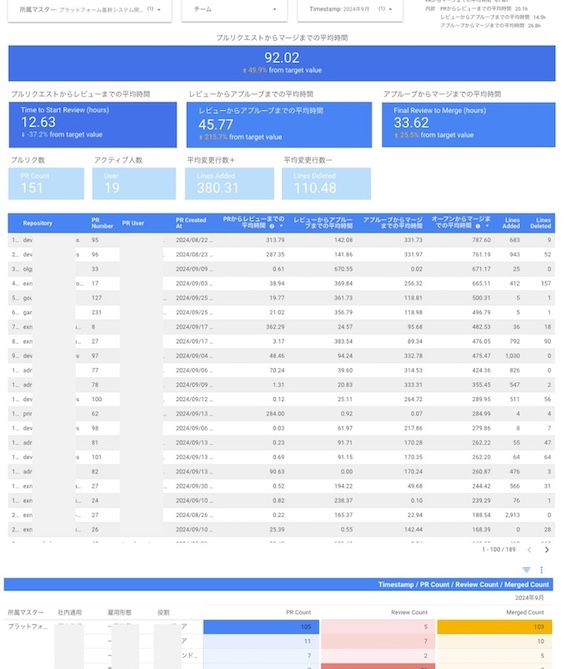Click the 2,913 lines added value
Viewport: 567px width, 669px height.
[512, 515]
